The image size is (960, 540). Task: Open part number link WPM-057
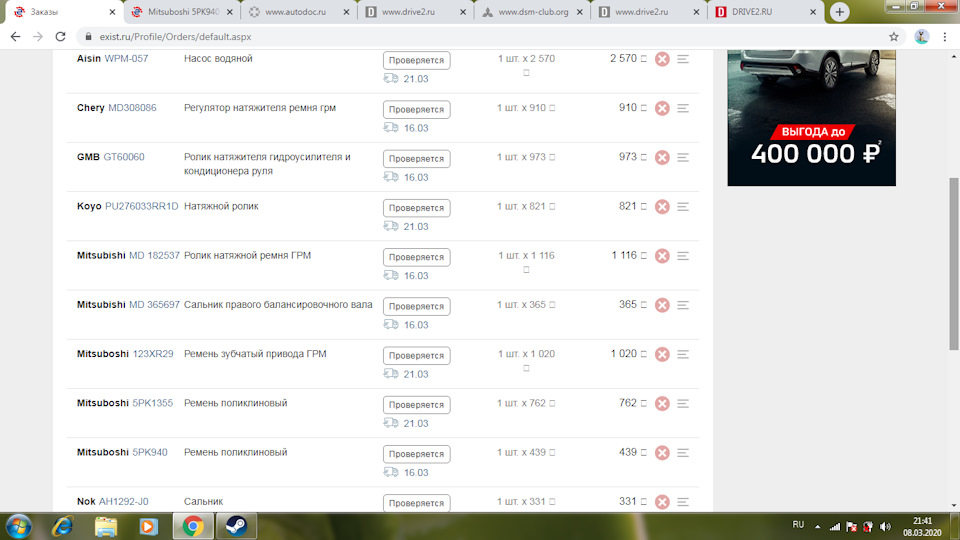pos(126,59)
